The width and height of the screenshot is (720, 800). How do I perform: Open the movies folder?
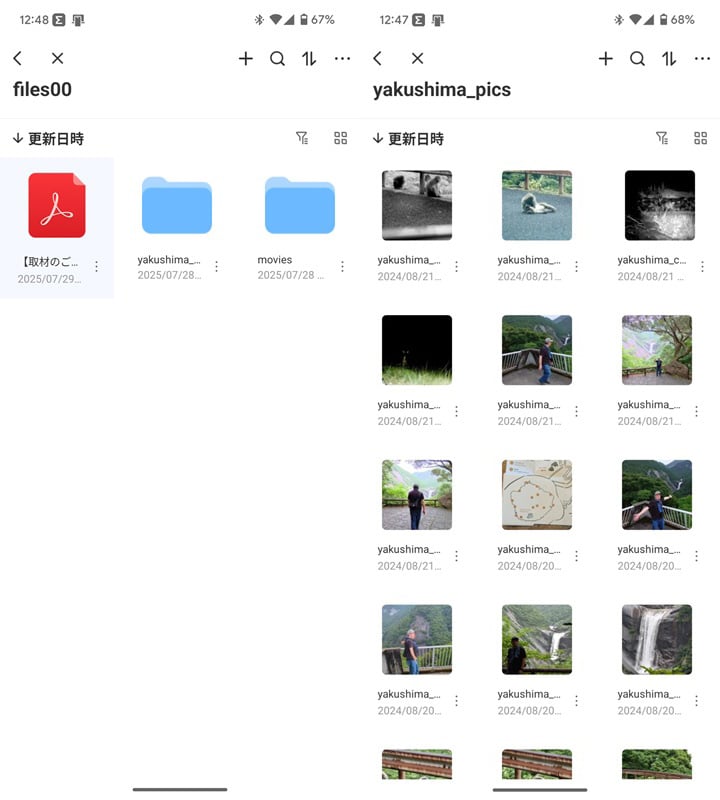coord(300,205)
